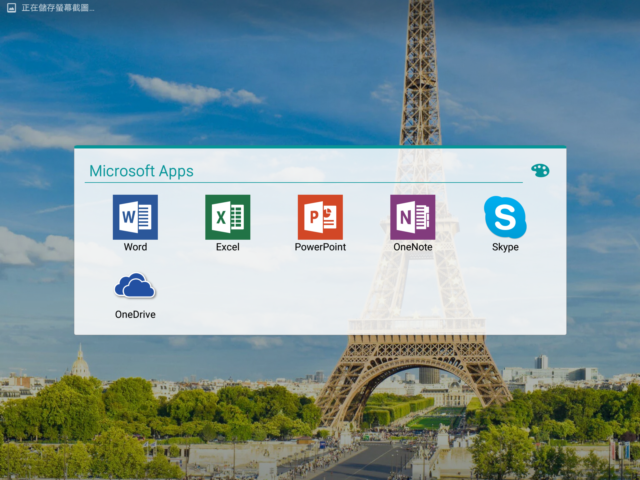Tap the saving screenshot notification text
Viewport: 640px width, 480px height.
coord(58,8)
